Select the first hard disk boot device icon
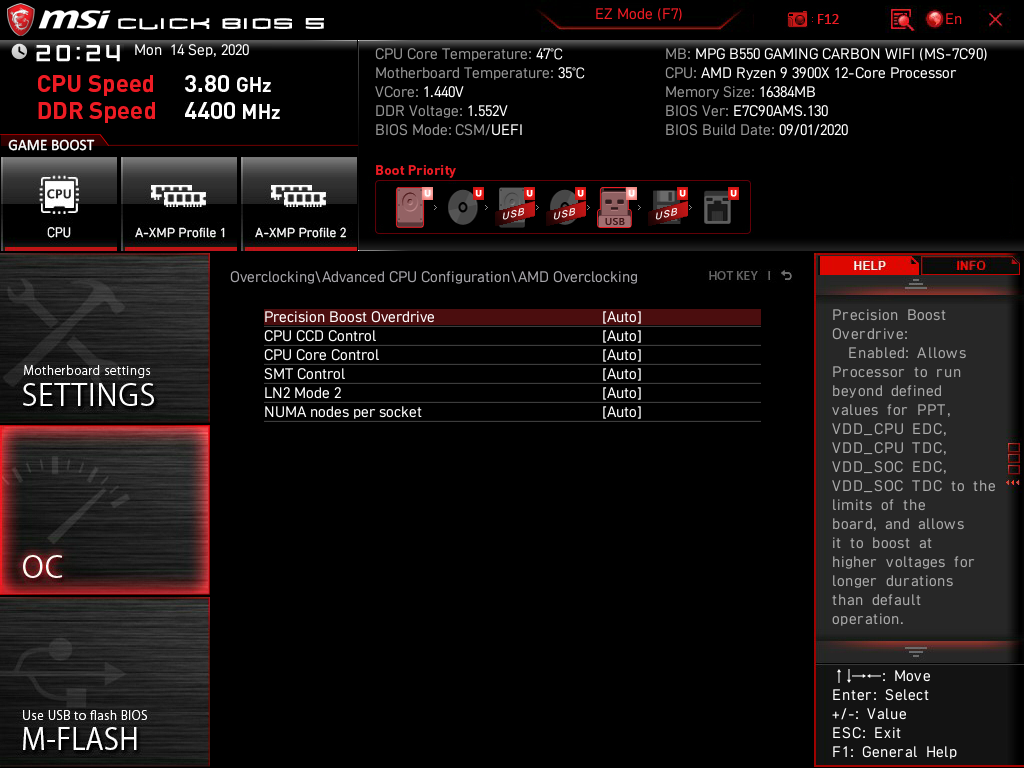Image resolution: width=1024 pixels, height=768 pixels. (412, 207)
